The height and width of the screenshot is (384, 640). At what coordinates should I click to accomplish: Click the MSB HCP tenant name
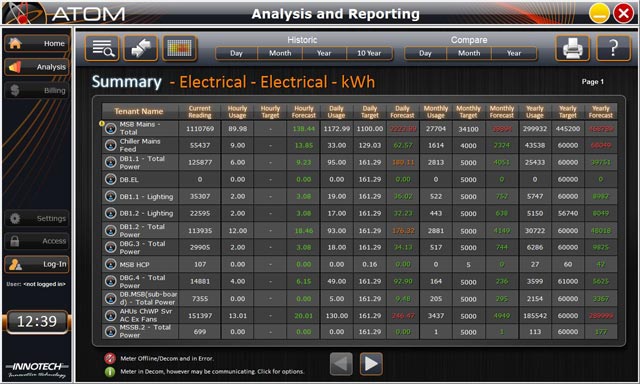pyautogui.click(x=134, y=264)
